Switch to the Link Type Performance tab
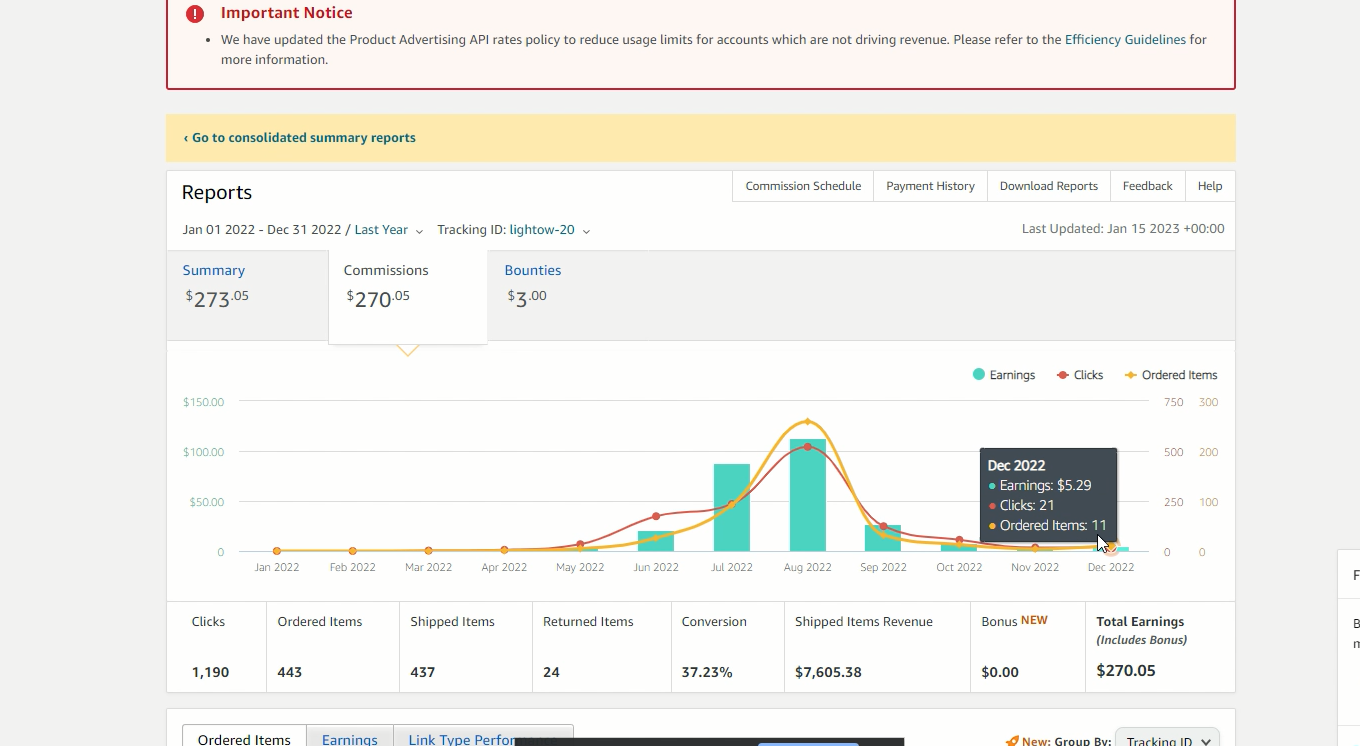The image size is (1360, 746). [484, 739]
